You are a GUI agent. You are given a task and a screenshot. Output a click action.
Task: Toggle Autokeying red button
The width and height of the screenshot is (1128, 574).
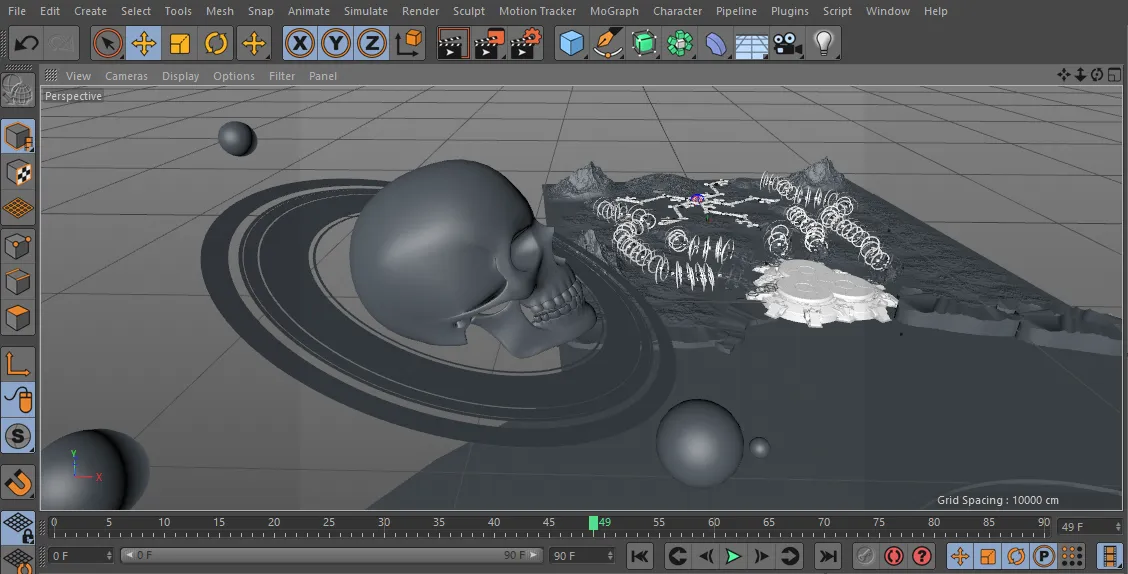coord(893,556)
